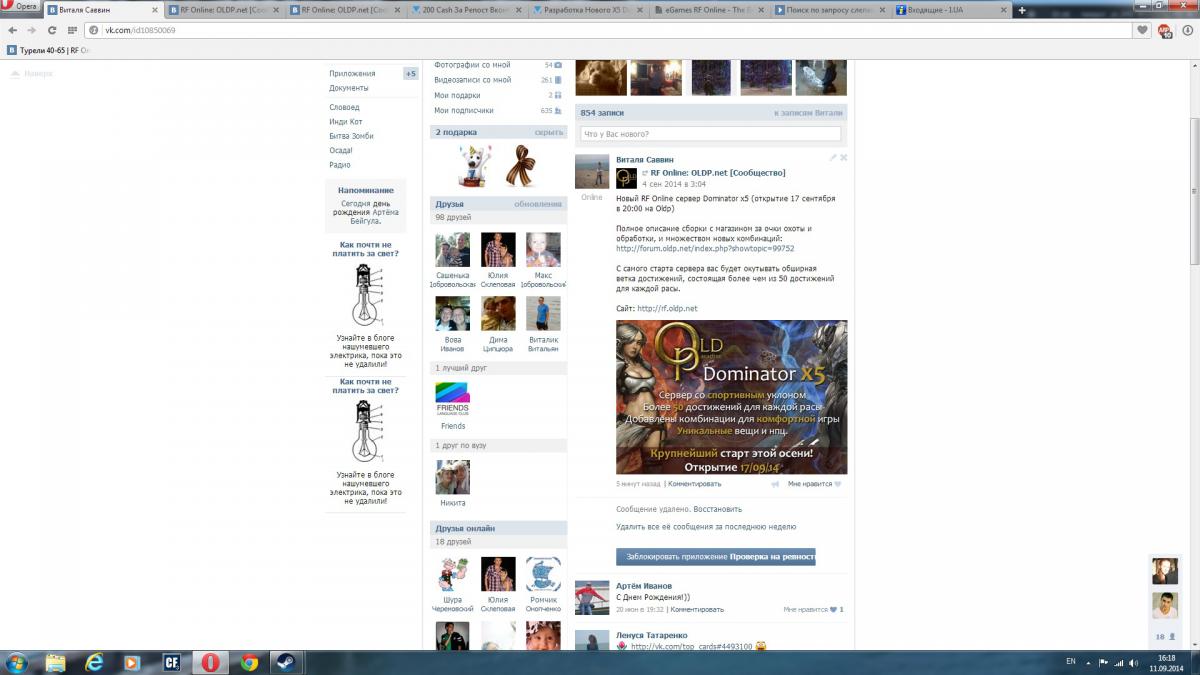
Task: Click к записям Витали link
Action: pos(808,113)
